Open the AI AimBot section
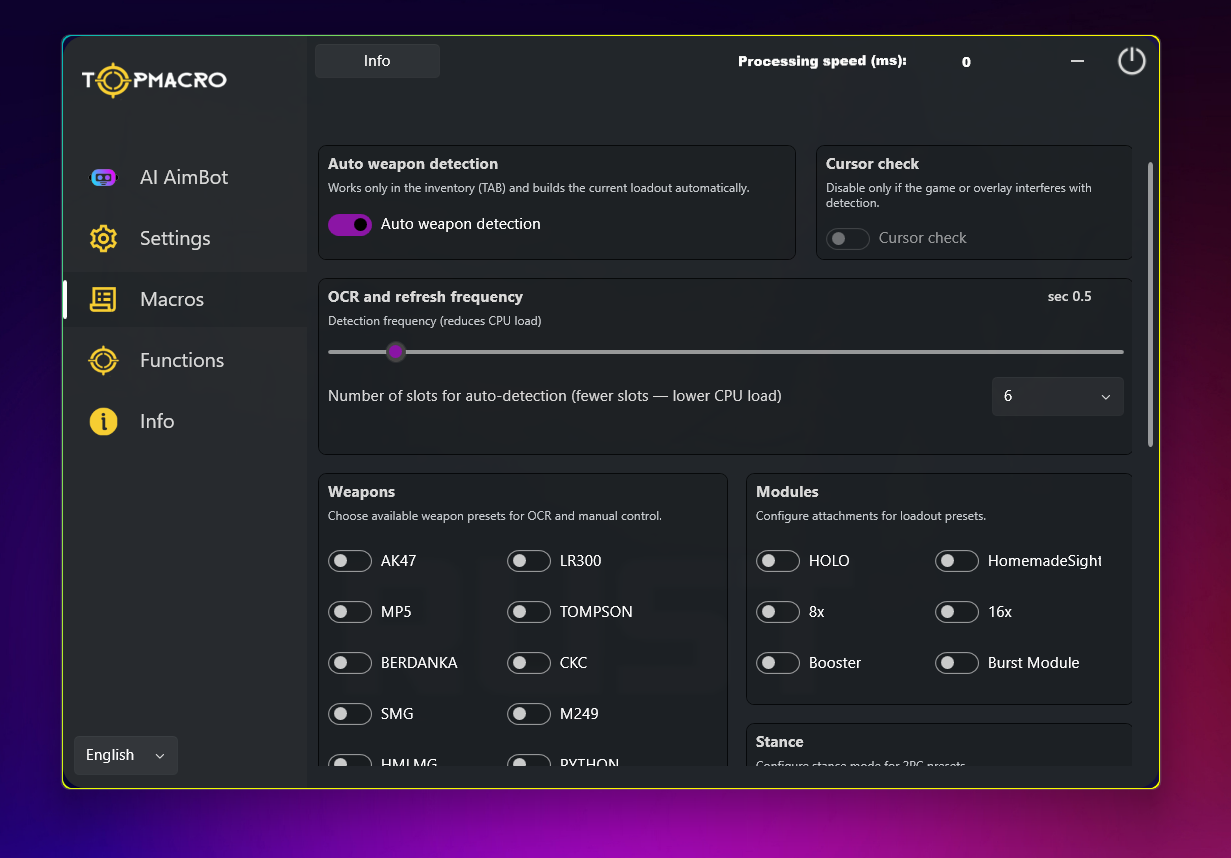This screenshot has width=1231, height=858. [x=185, y=178]
